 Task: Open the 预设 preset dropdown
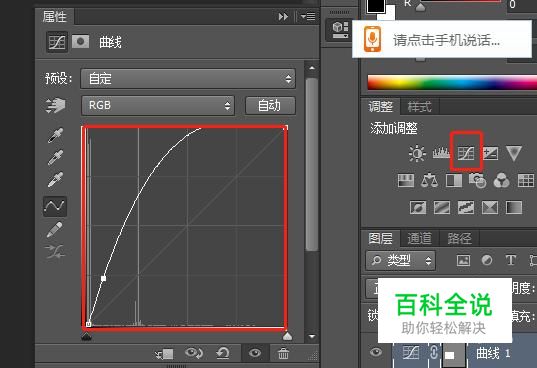[x=188, y=79]
